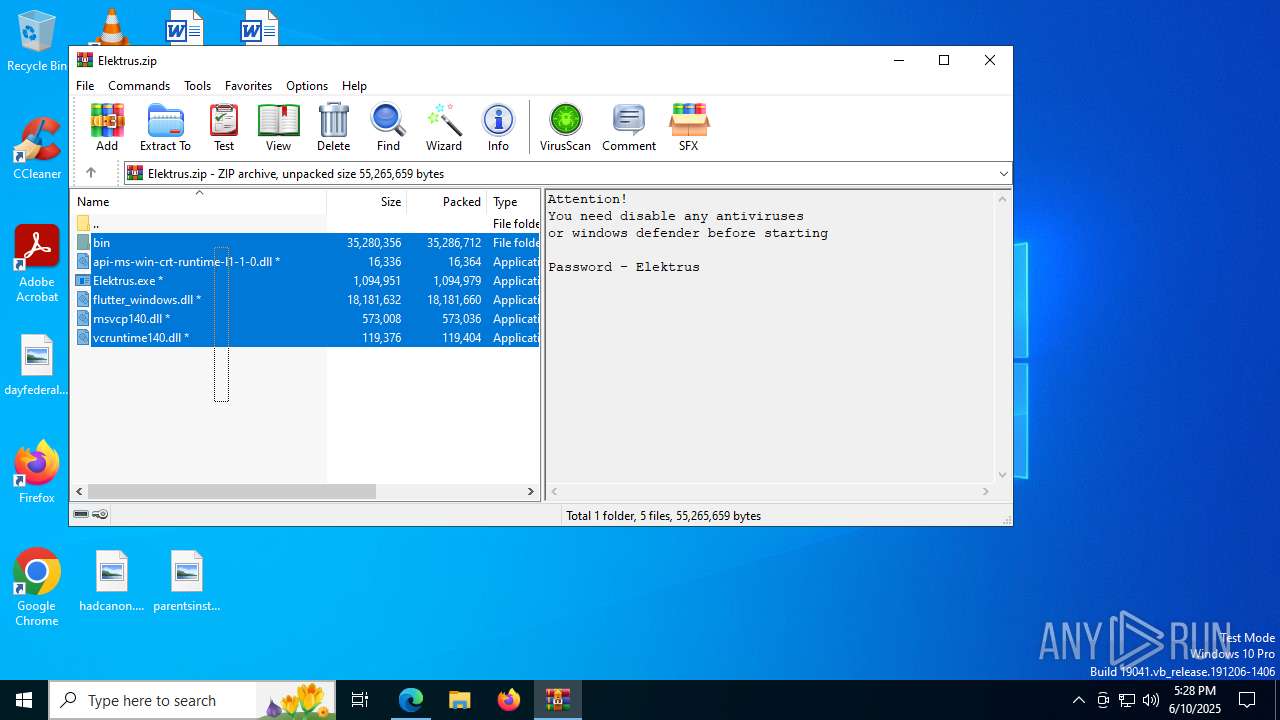Click the key icon in status bar
1280x720 pixels.
click(x=100, y=515)
